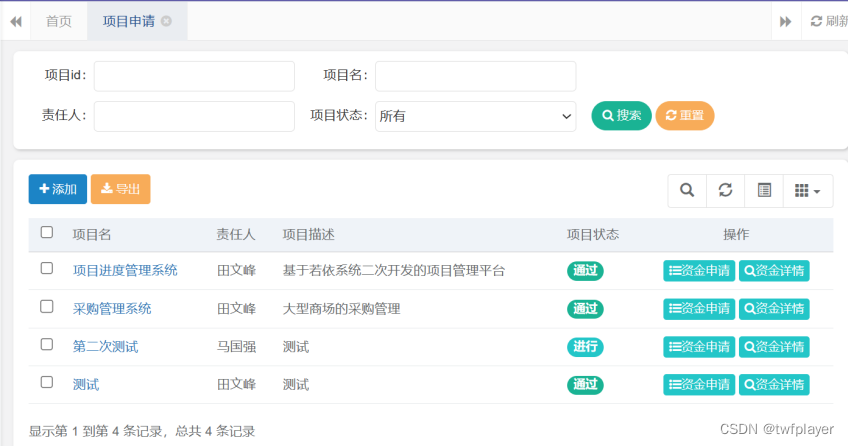Open the columns grid dropdown
The height and width of the screenshot is (446, 849).
(x=808, y=191)
